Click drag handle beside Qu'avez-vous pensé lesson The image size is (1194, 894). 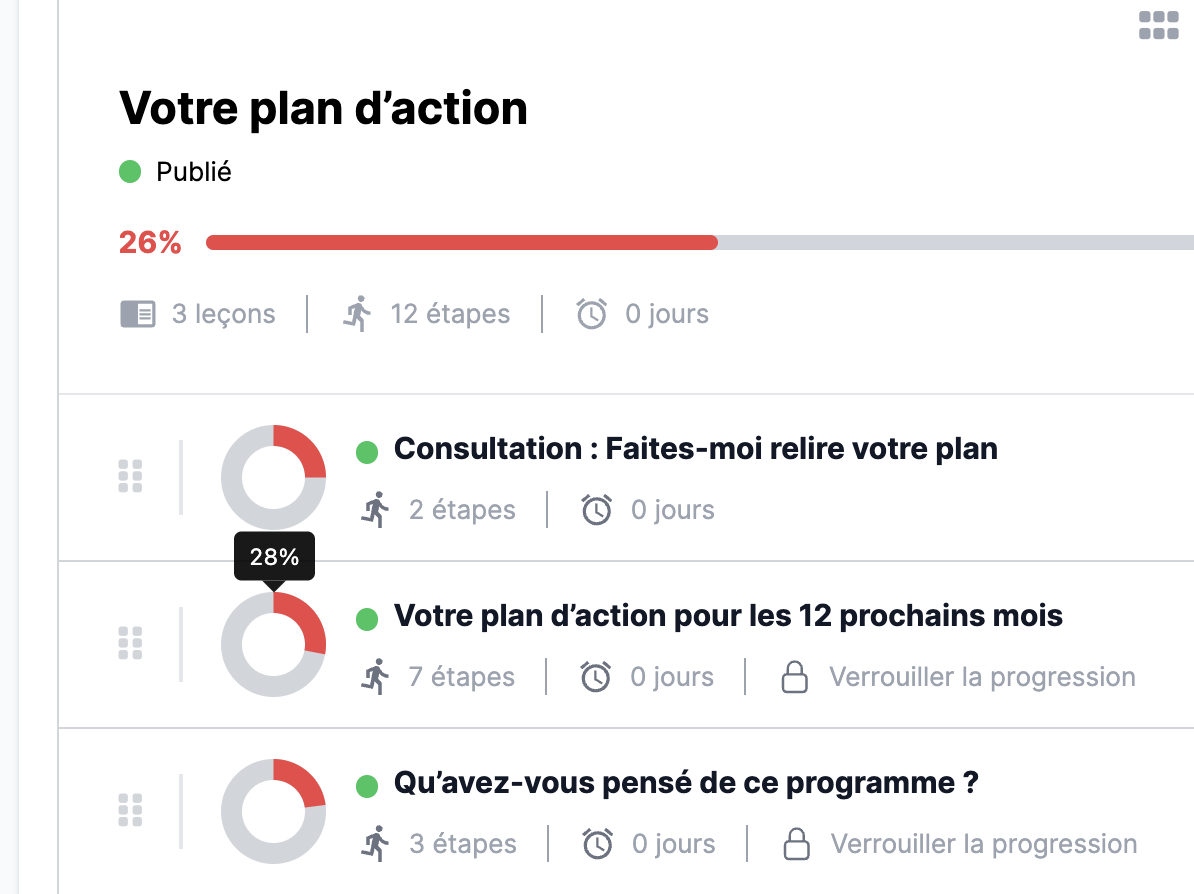coord(130,809)
